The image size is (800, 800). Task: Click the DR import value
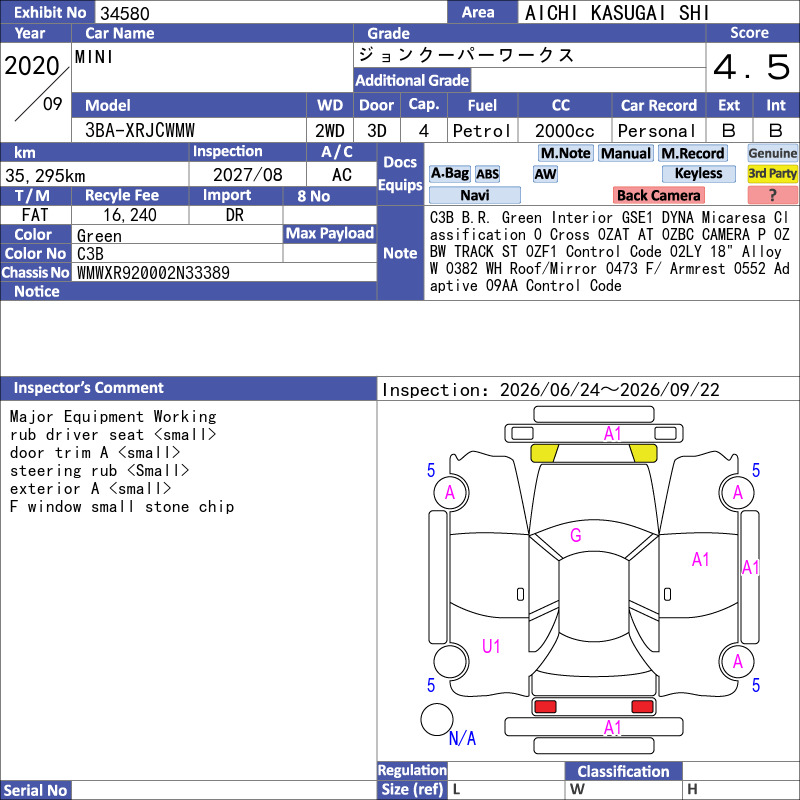pos(234,215)
